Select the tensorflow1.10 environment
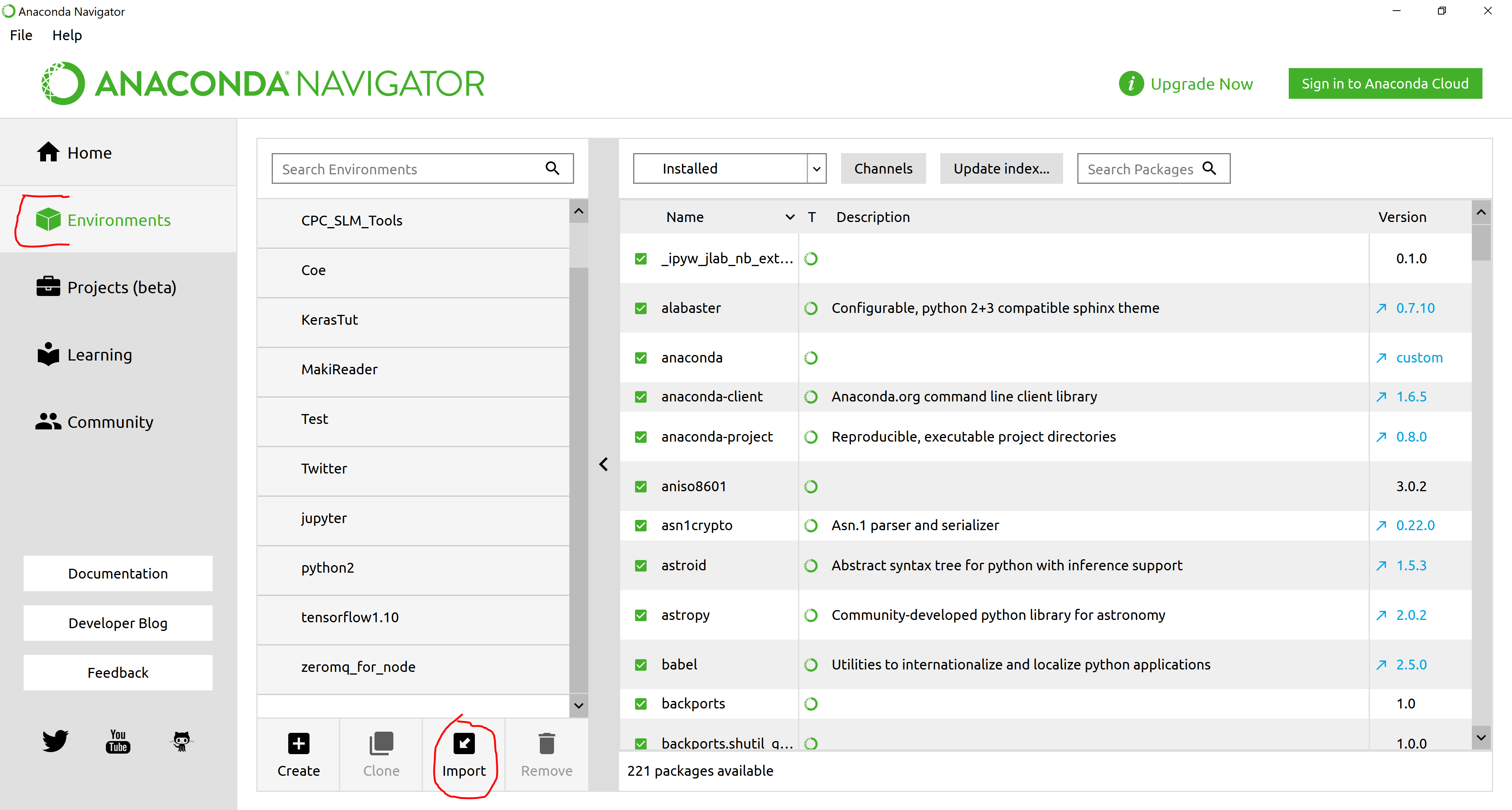Screen dimensions: 1512x810 click(x=350, y=617)
